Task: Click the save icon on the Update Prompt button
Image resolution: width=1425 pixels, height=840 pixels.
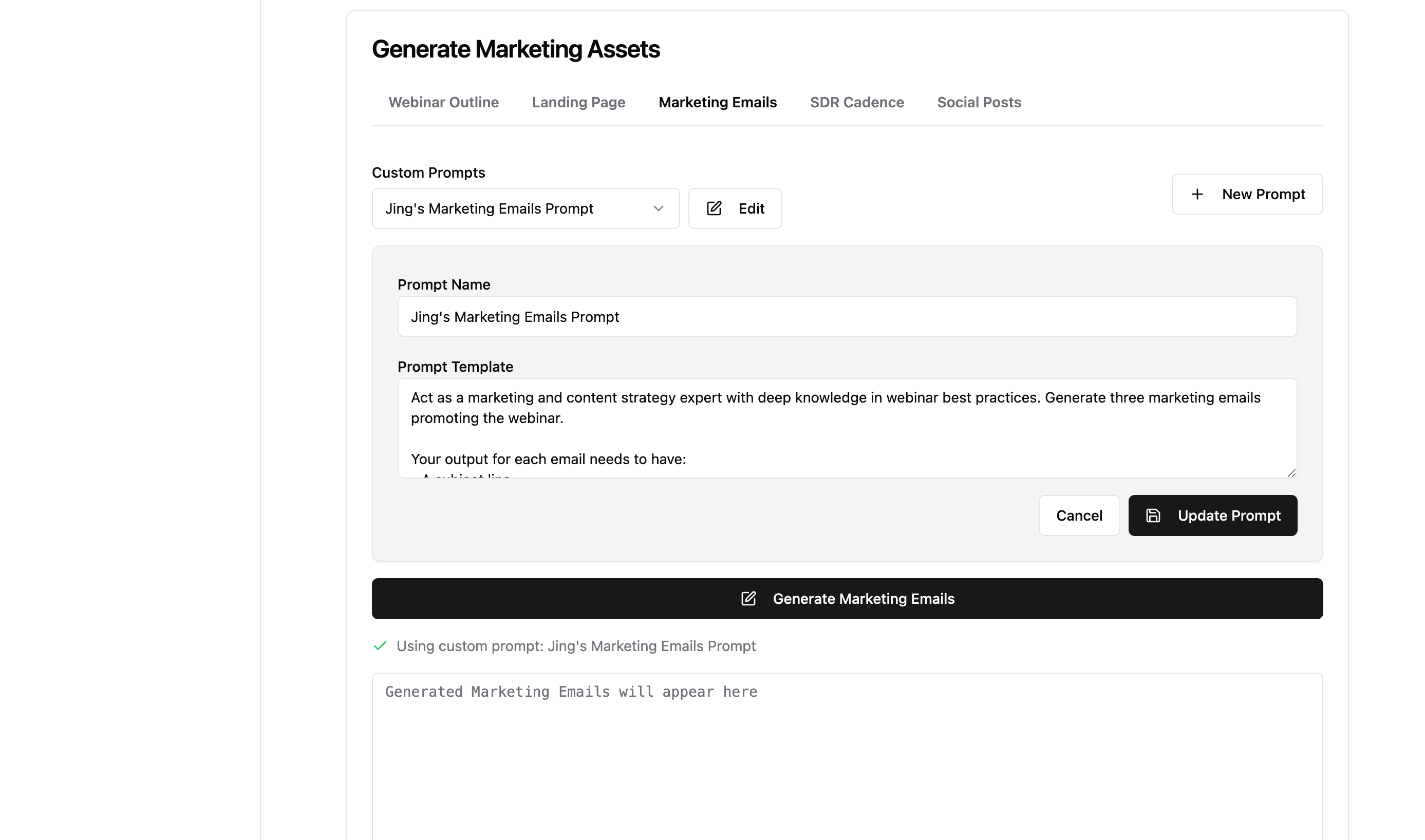Action: click(x=1153, y=516)
